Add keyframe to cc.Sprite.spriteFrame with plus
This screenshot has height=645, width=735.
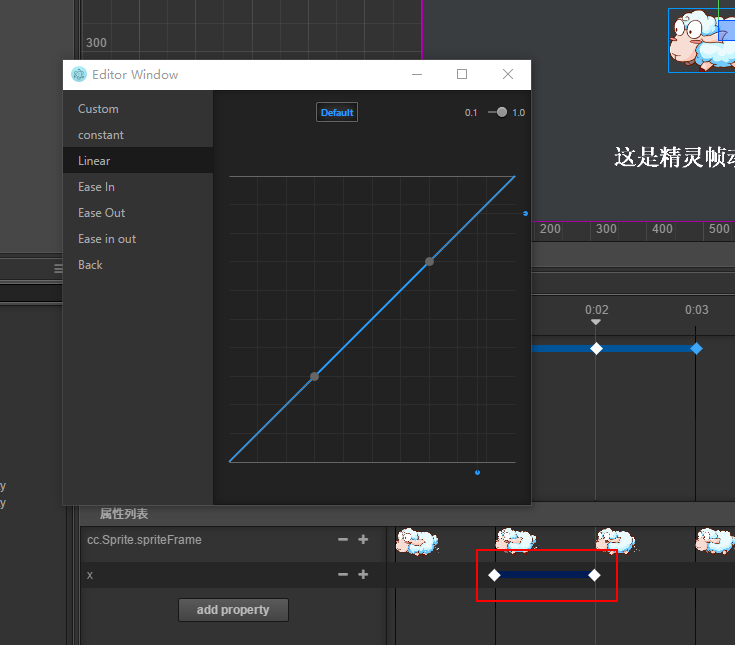point(363,540)
